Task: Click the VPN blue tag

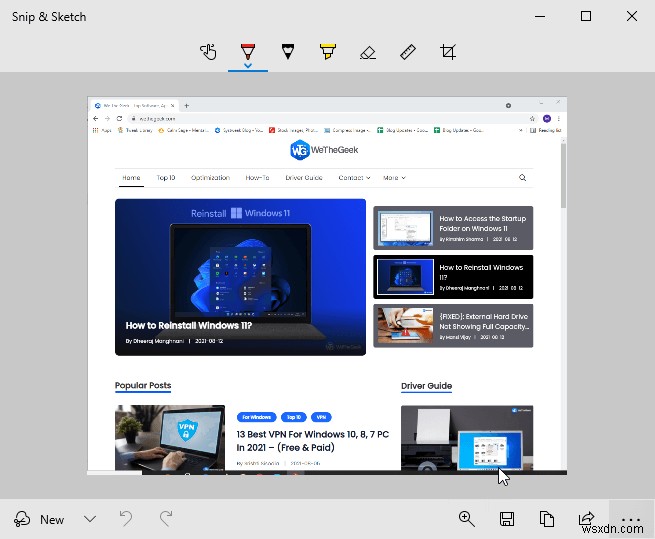Action: point(321,417)
